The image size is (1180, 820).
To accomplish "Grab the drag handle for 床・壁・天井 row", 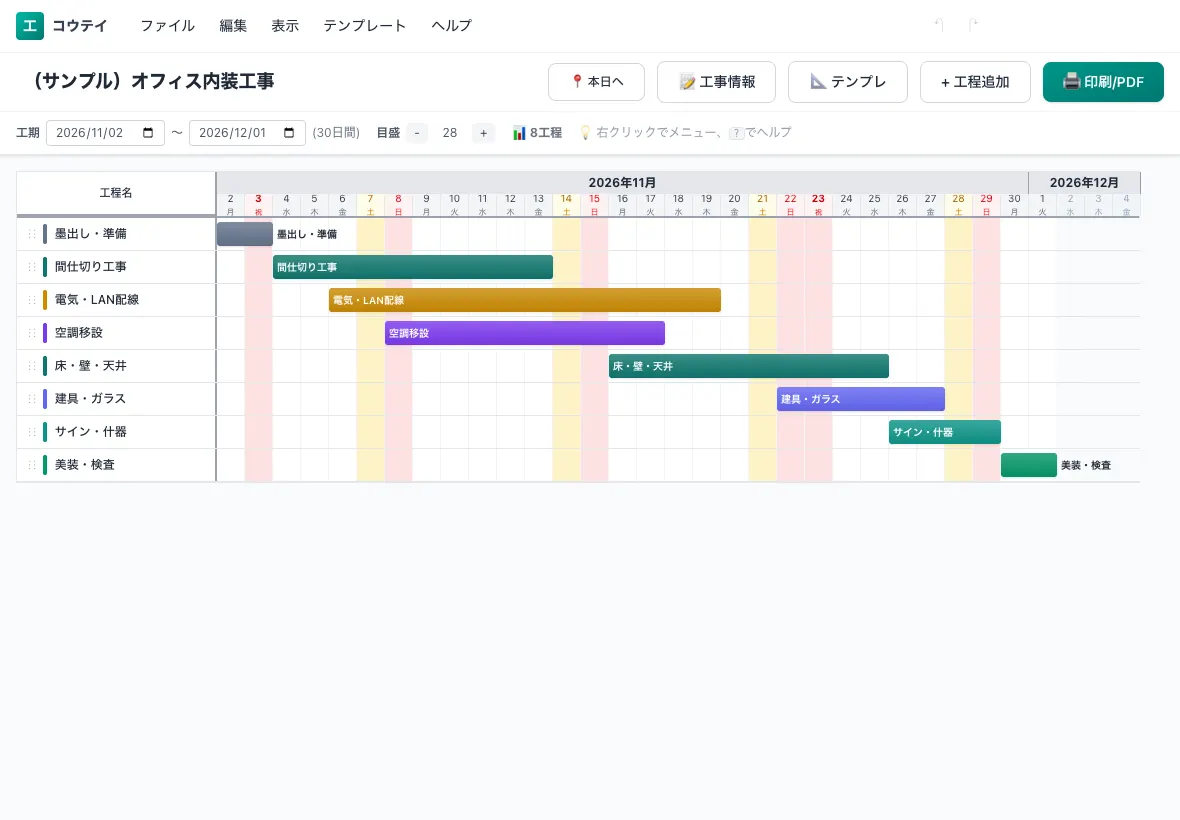I will pos(32,366).
